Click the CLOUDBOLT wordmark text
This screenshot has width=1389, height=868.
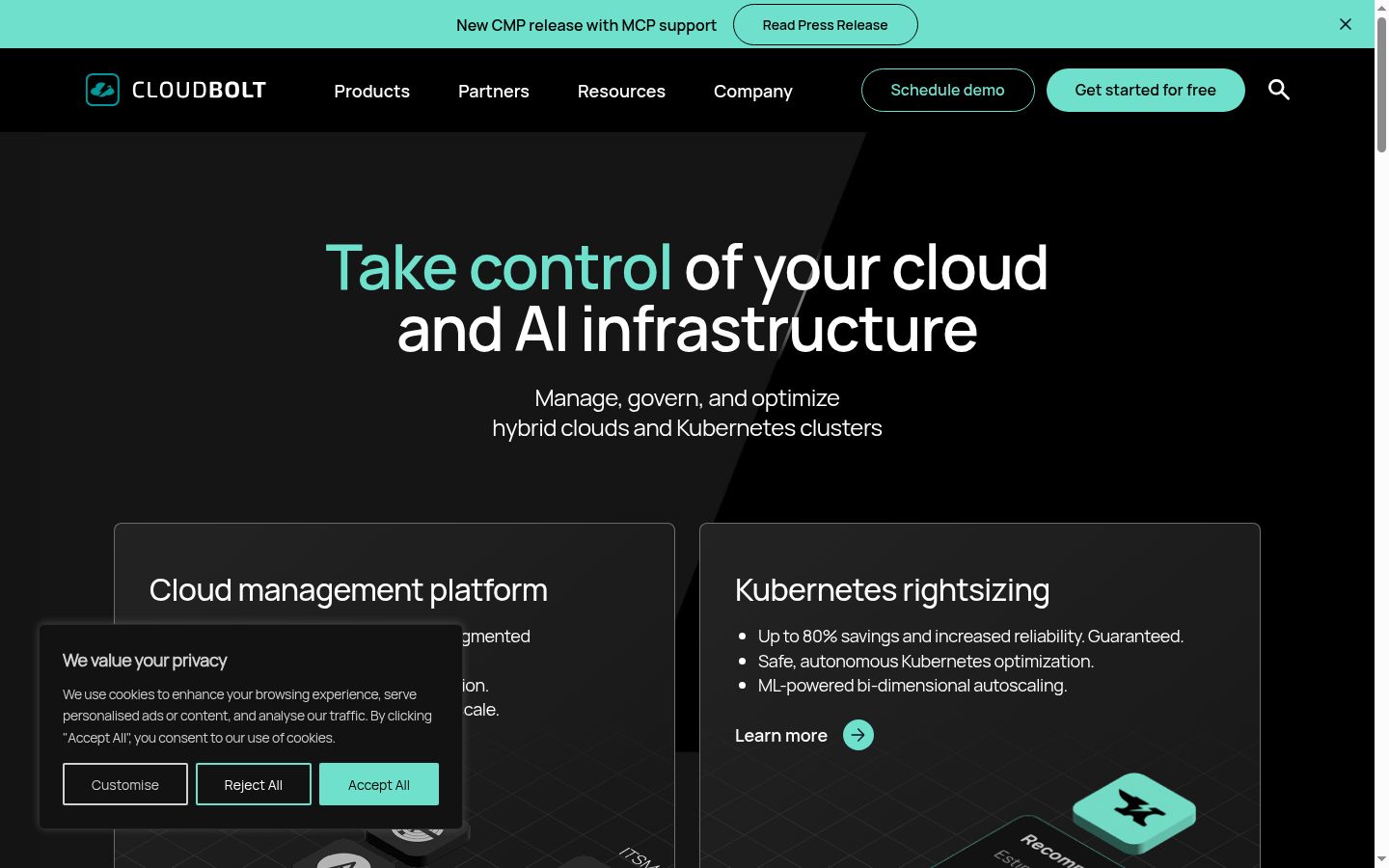click(199, 90)
